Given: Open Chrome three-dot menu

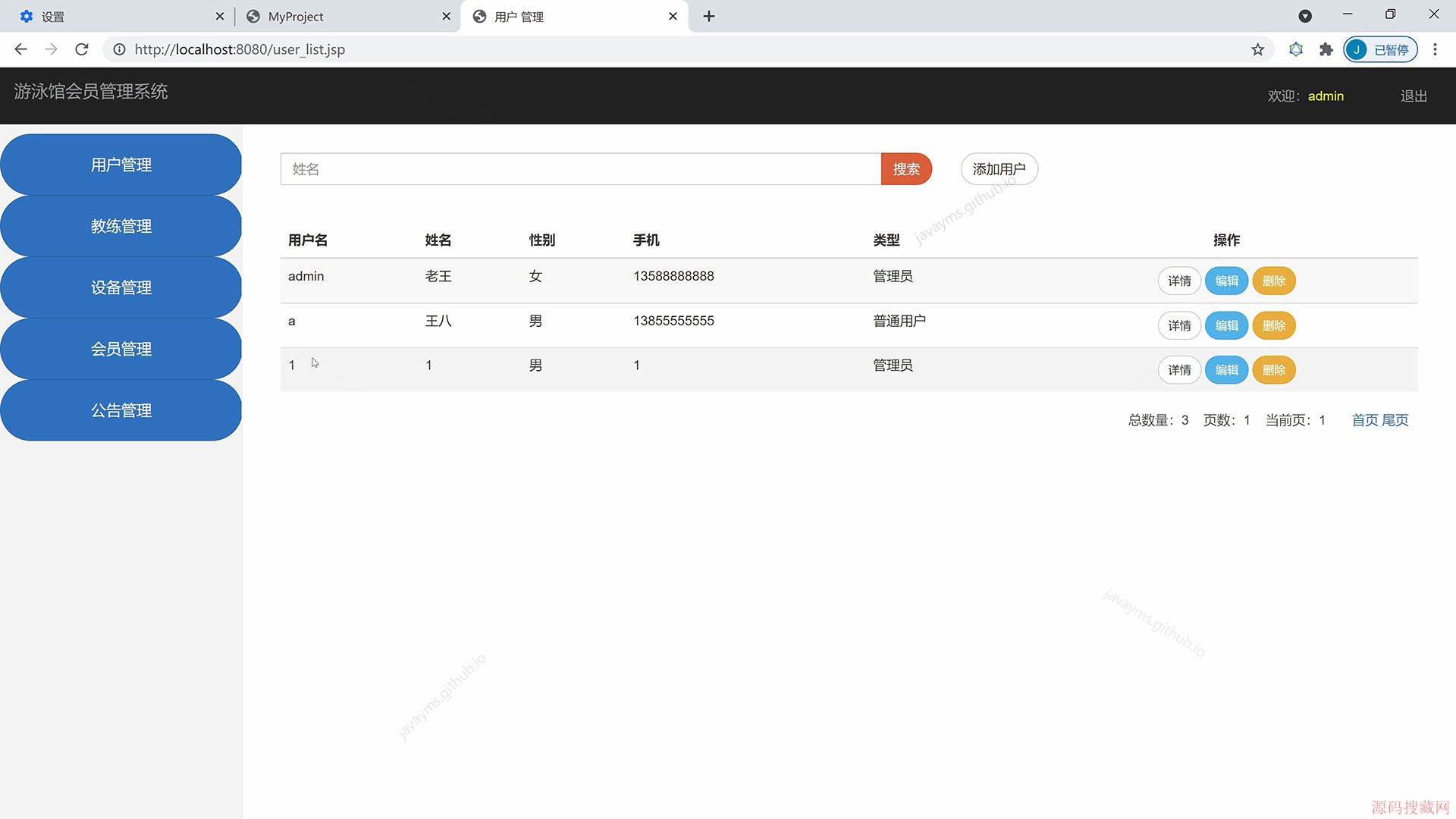Looking at the screenshot, I should [x=1435, y=49].
